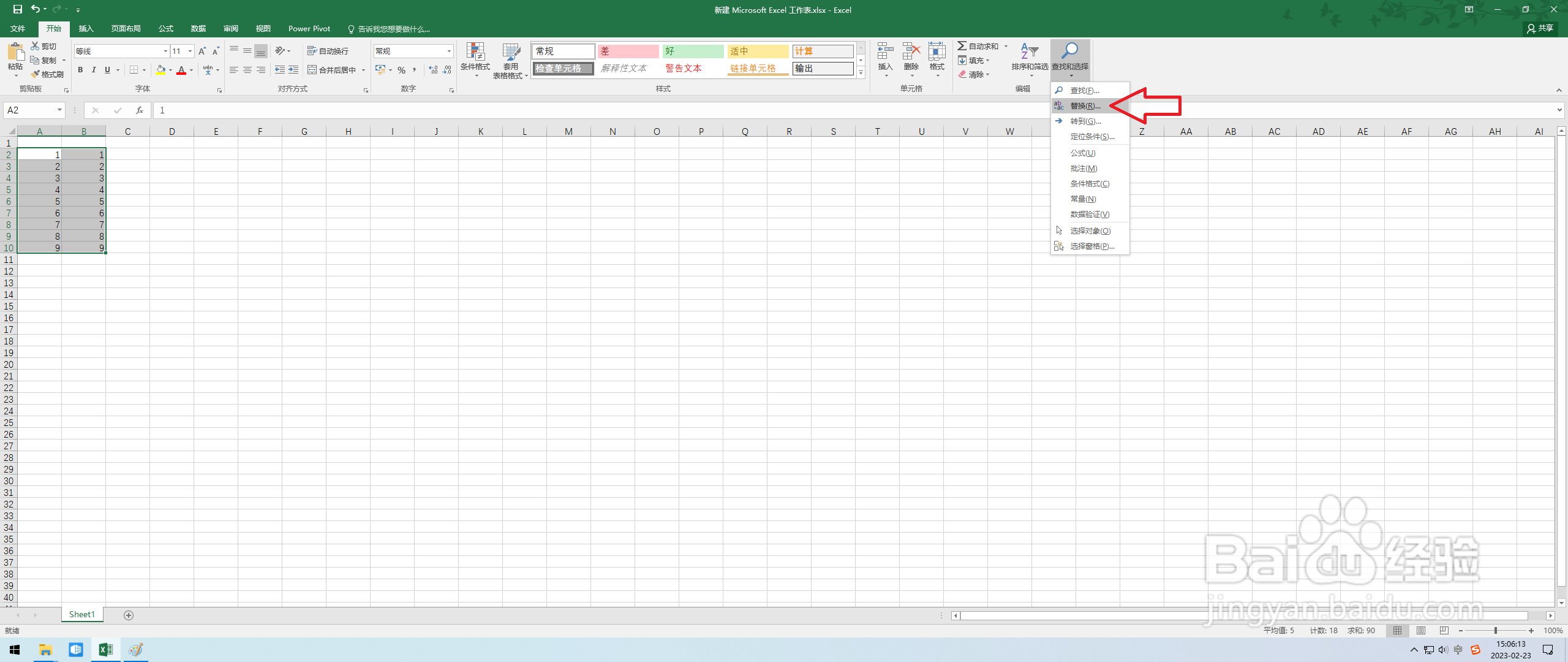Choose Go To Special (定位条件) from the menu
The image size is (1568, 662).
pyautogui.click(x=1090, y=137)
